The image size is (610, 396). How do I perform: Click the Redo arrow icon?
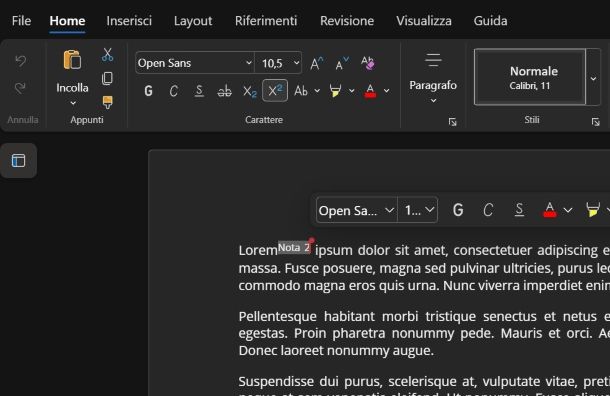click(20, 88)
